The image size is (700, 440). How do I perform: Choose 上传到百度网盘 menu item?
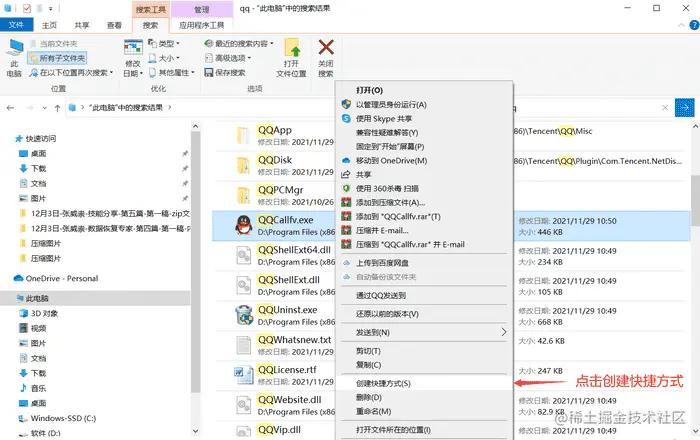click(x=424, y=263)
